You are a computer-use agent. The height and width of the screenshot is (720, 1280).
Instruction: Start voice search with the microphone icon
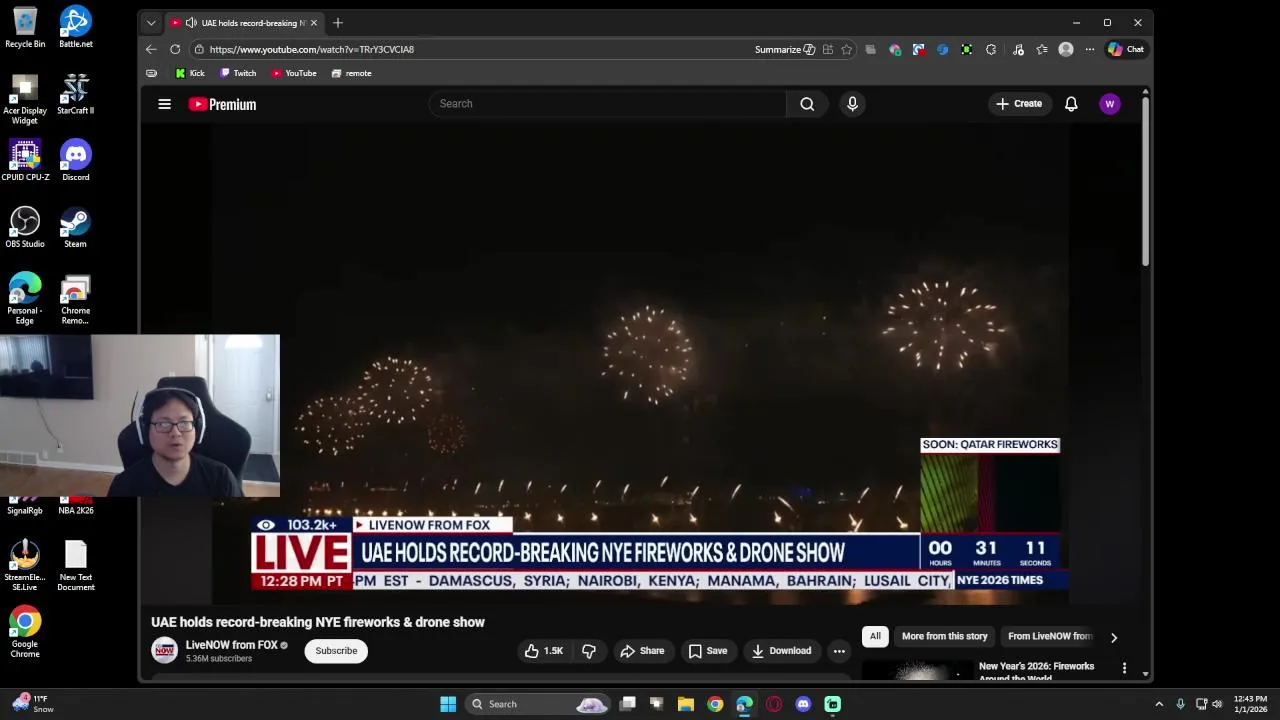click(x=852, y=104)
